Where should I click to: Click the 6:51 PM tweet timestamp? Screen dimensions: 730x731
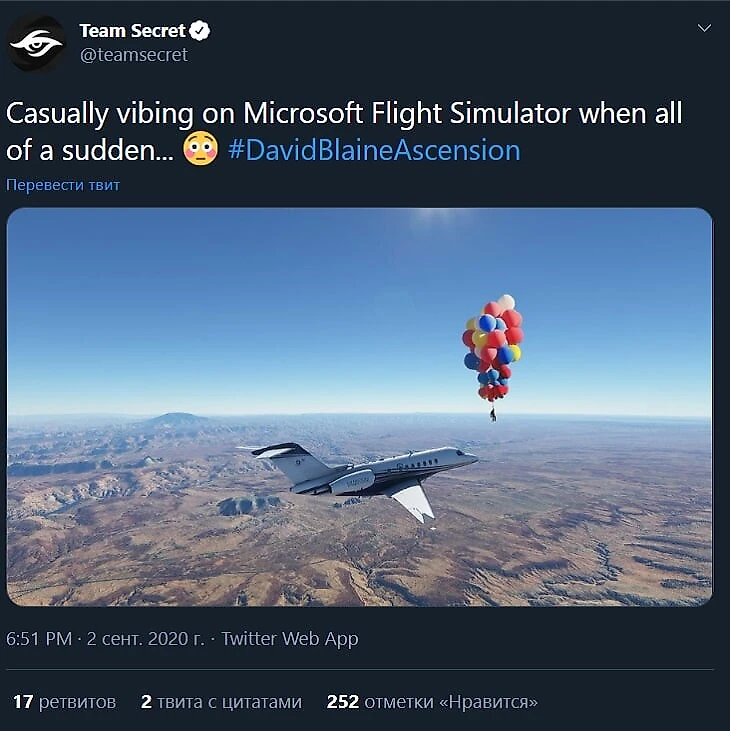point(39,638)
